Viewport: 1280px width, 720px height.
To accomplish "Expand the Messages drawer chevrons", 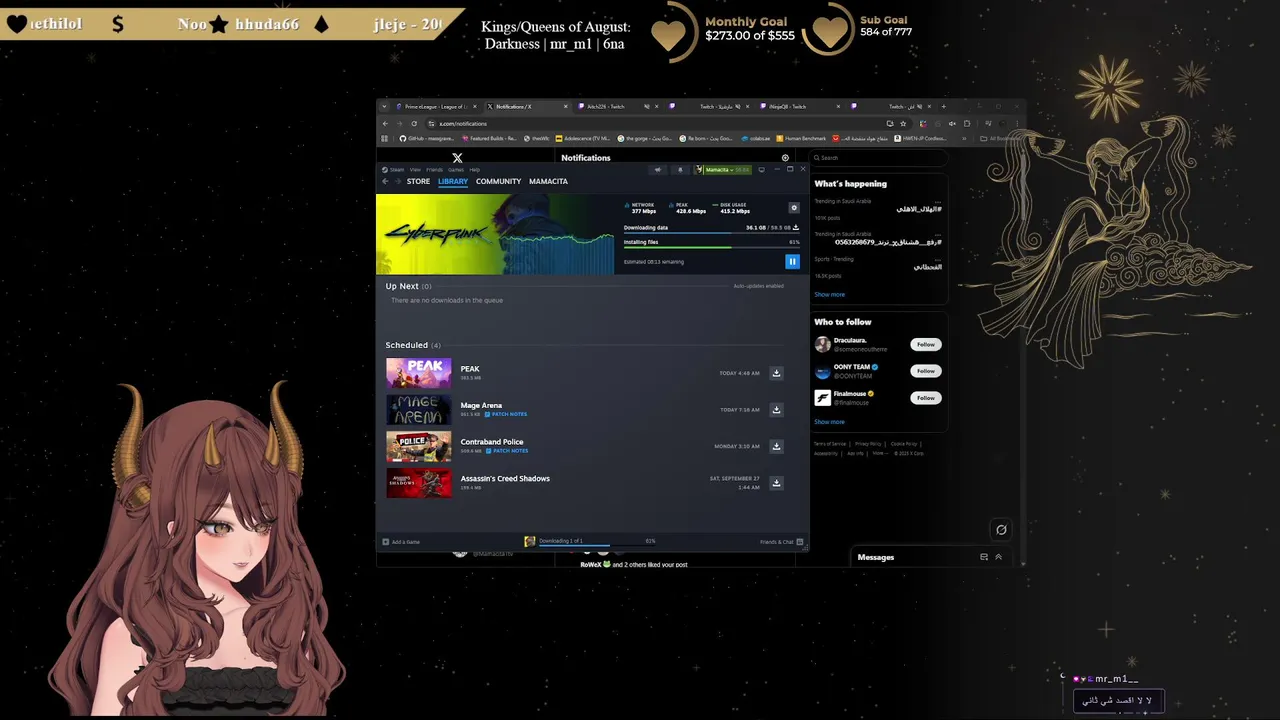I will (998, 557).
